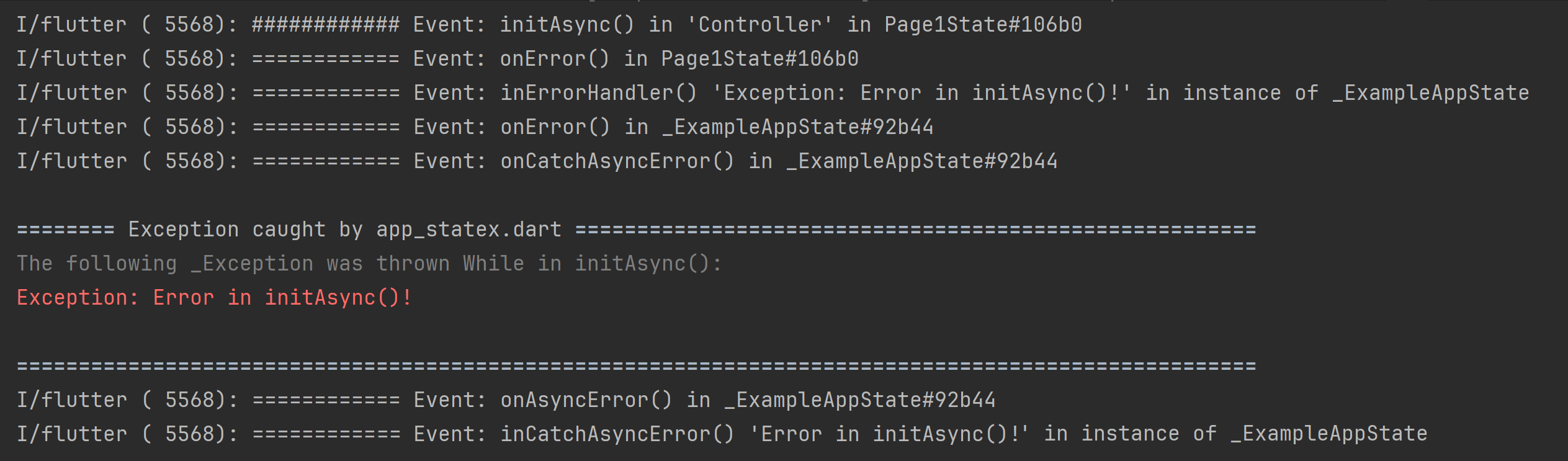Image resolution: width=1568 pixels, height=461 pixels.
Task: Click the onCatchAsyncError() event log line
Action: (x=537, y=161)
